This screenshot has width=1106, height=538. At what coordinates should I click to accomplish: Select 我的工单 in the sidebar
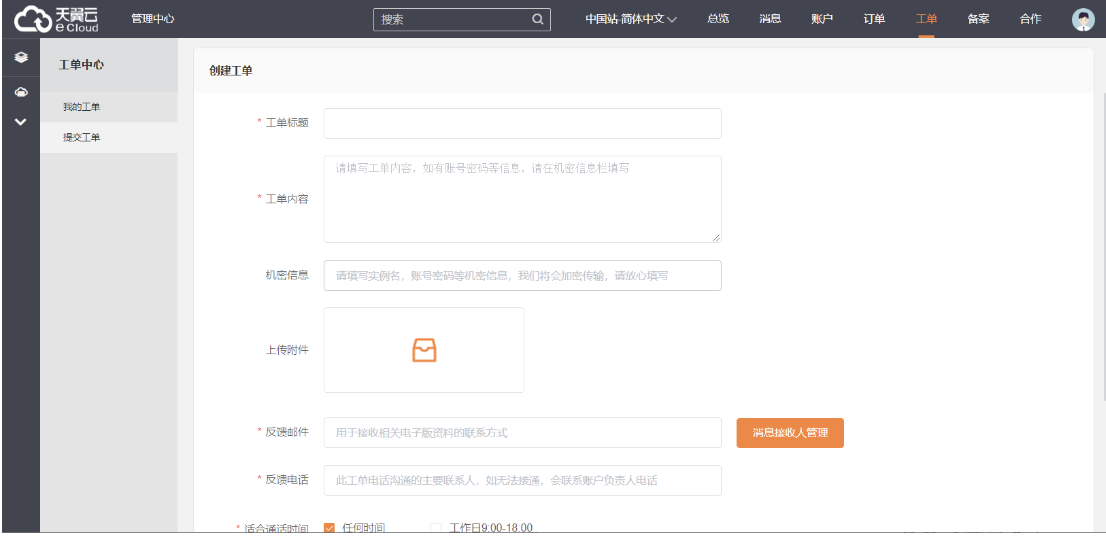click(82, 107)
